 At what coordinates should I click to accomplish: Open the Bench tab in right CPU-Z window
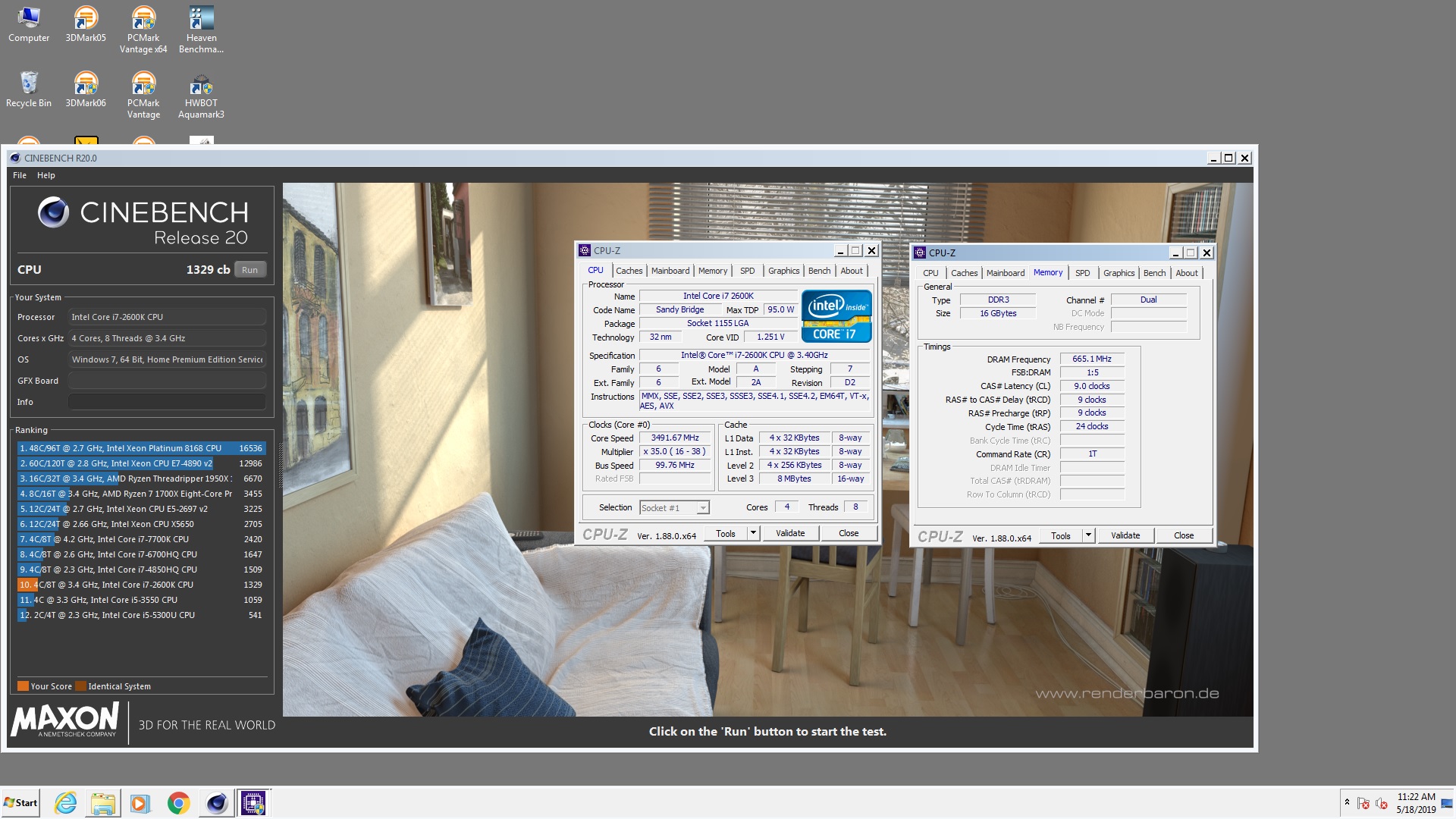[x=1155, y=273]
